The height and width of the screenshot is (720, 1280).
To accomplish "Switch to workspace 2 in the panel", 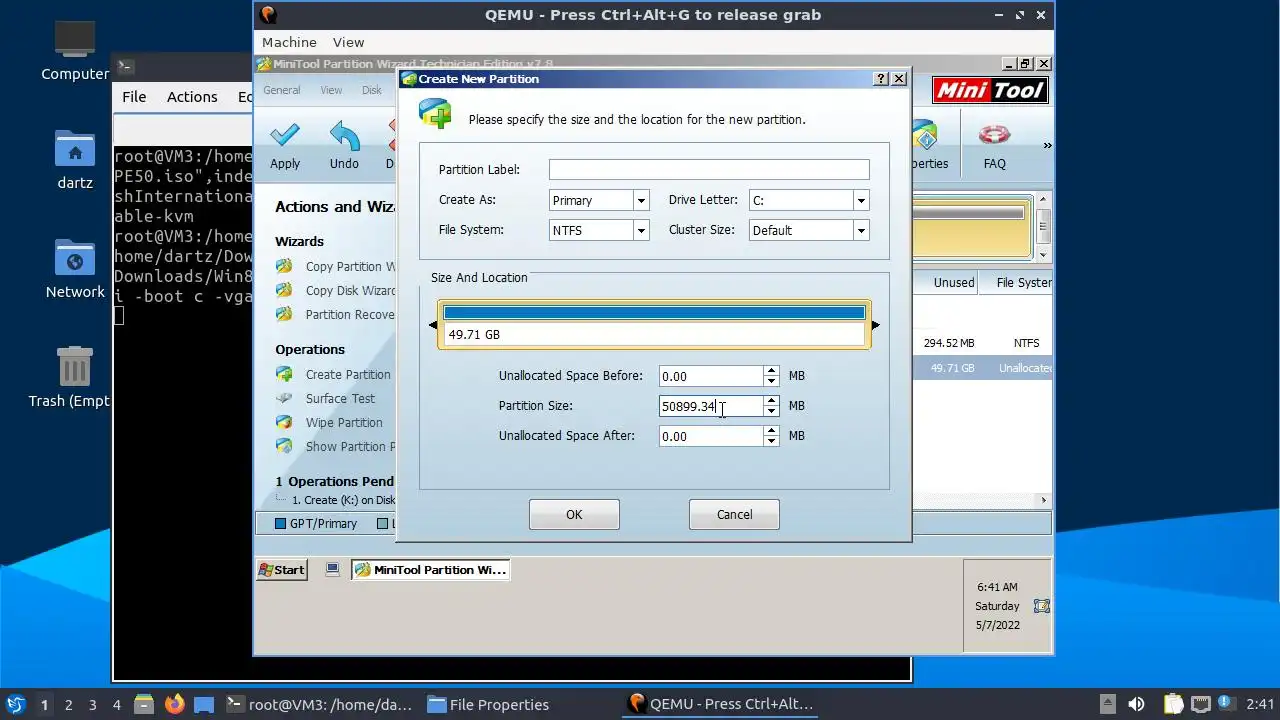I will 68,704.
